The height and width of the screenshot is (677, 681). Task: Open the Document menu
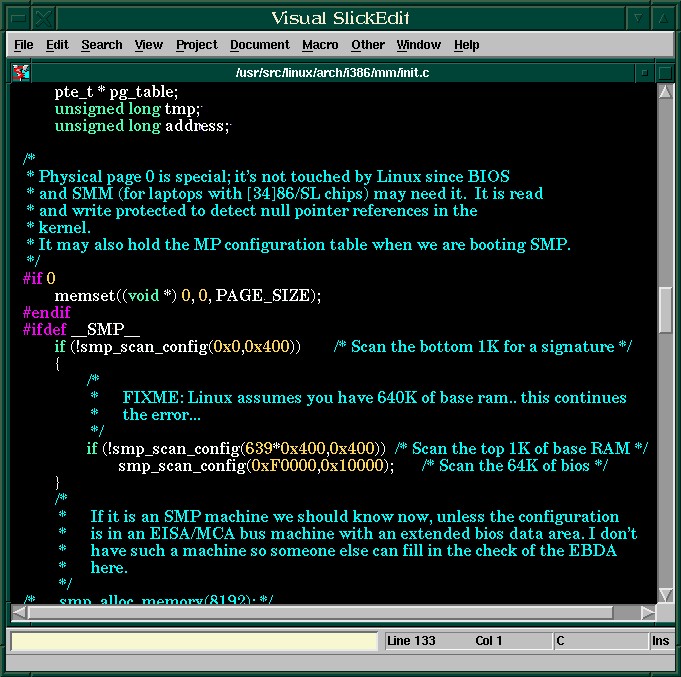pos(260,45)
